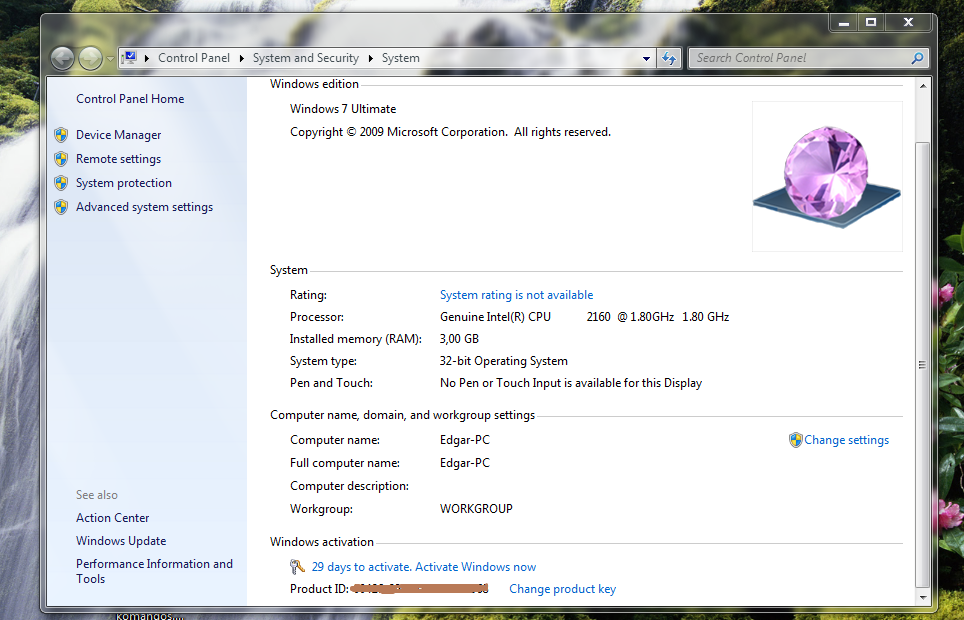Viewport: 964px width, 620px height.
Task: Expand arrow after Control Panel breadcrumb
Action: tap(242, 58)
